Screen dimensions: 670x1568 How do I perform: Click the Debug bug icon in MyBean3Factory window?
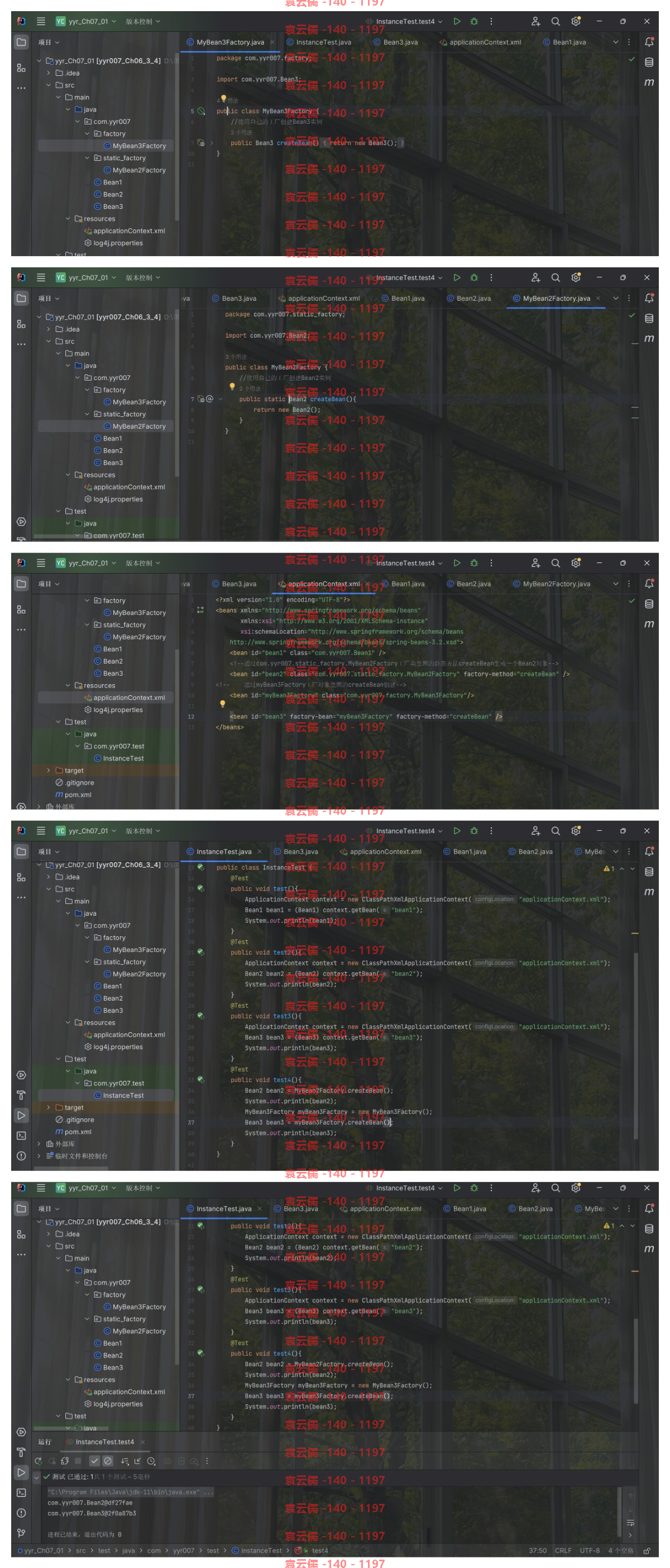click(x=474, y=21)
